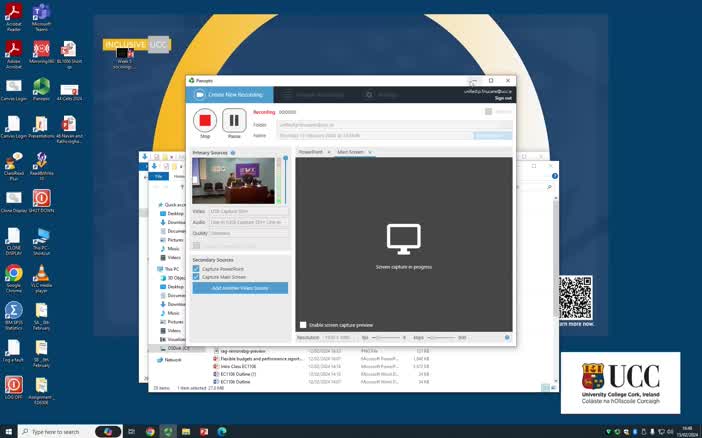Open Google Chrome desktop shortcut

point(13,273)
